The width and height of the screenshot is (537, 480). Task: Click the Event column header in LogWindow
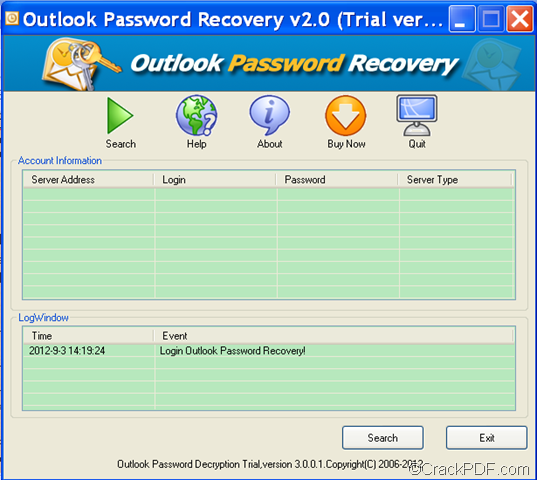click(334, 336)
